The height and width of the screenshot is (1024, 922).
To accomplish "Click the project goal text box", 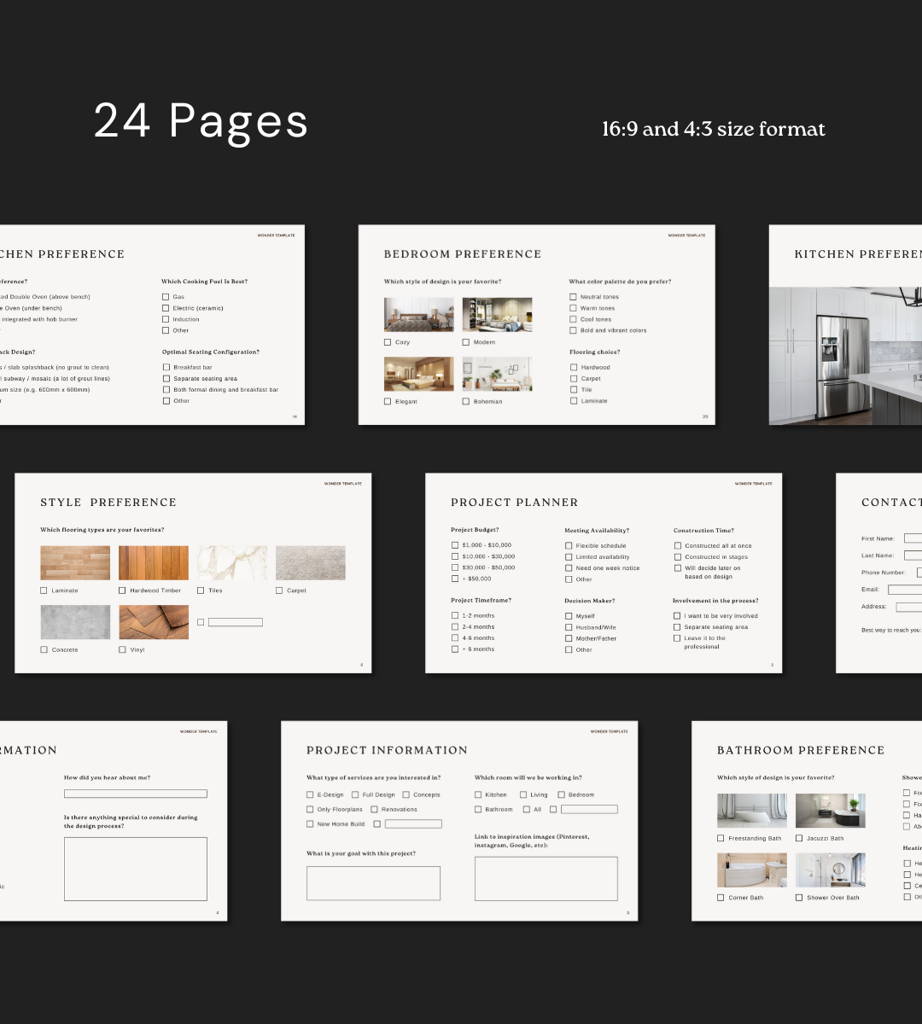I will pyautogui.click(x=374, y=883).
